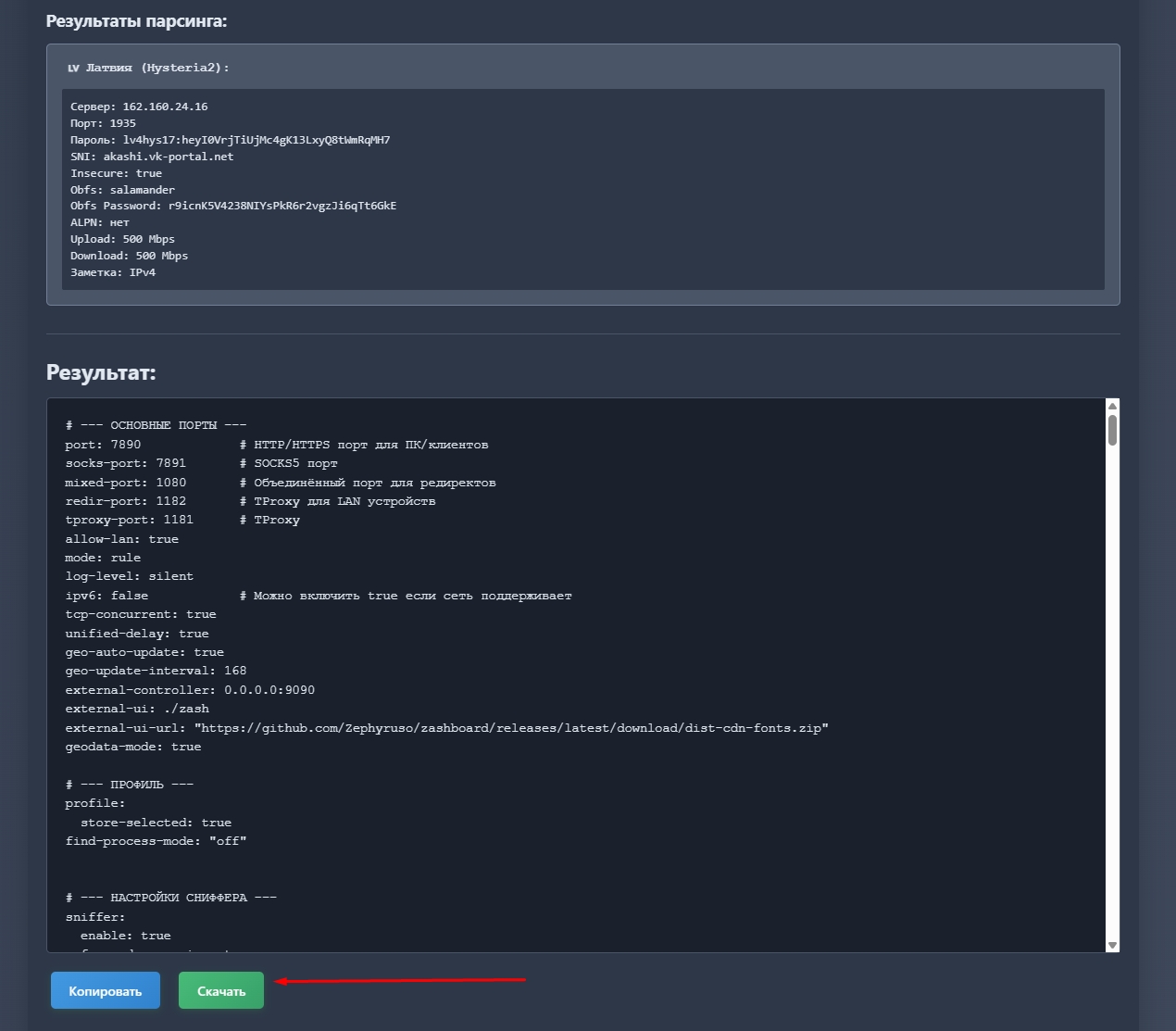
Task: Click the scrollbar up arrow in result box
Action: [x=1112, y=406]
